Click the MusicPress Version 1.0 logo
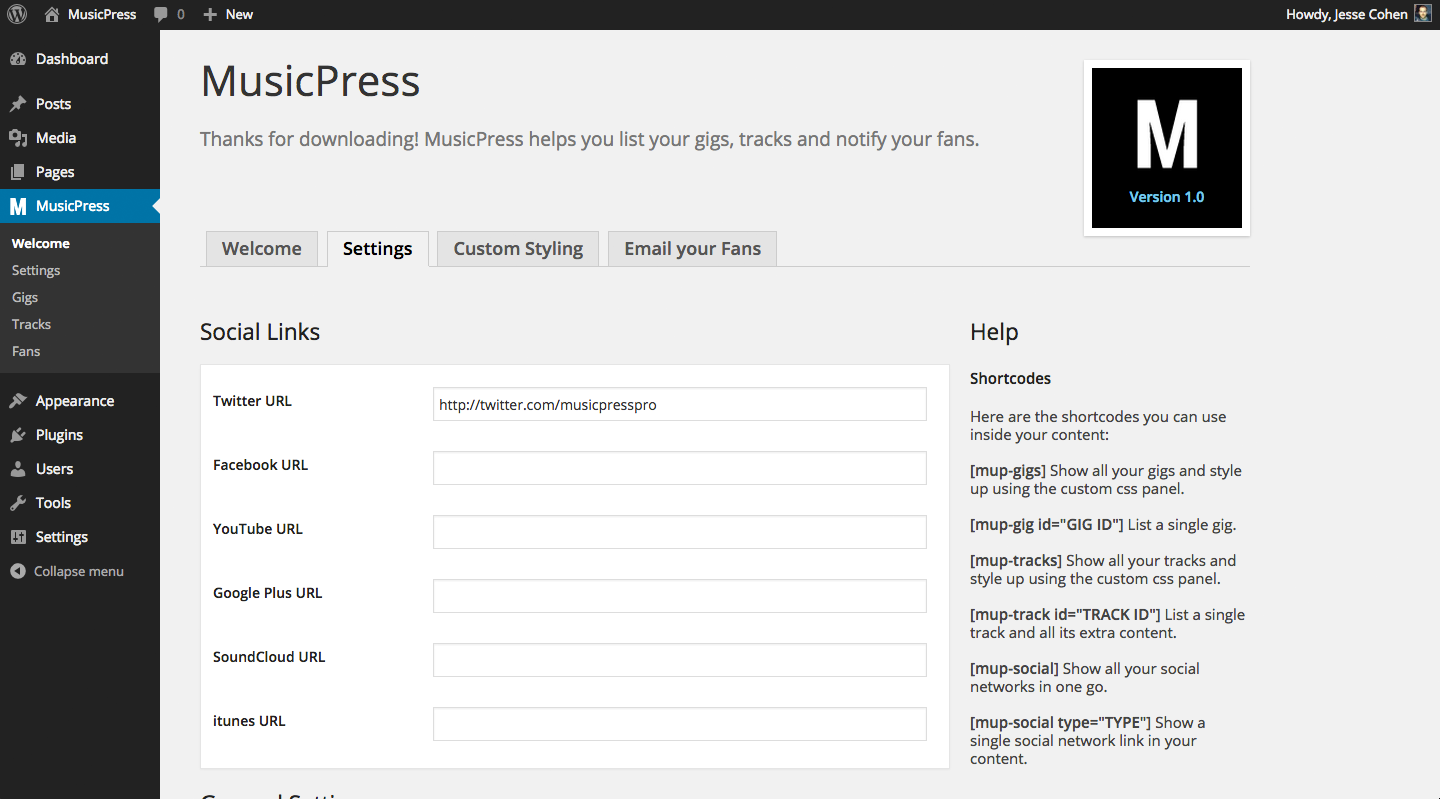The width and height of the screenshot is (1440, 799). (1167, 148)
